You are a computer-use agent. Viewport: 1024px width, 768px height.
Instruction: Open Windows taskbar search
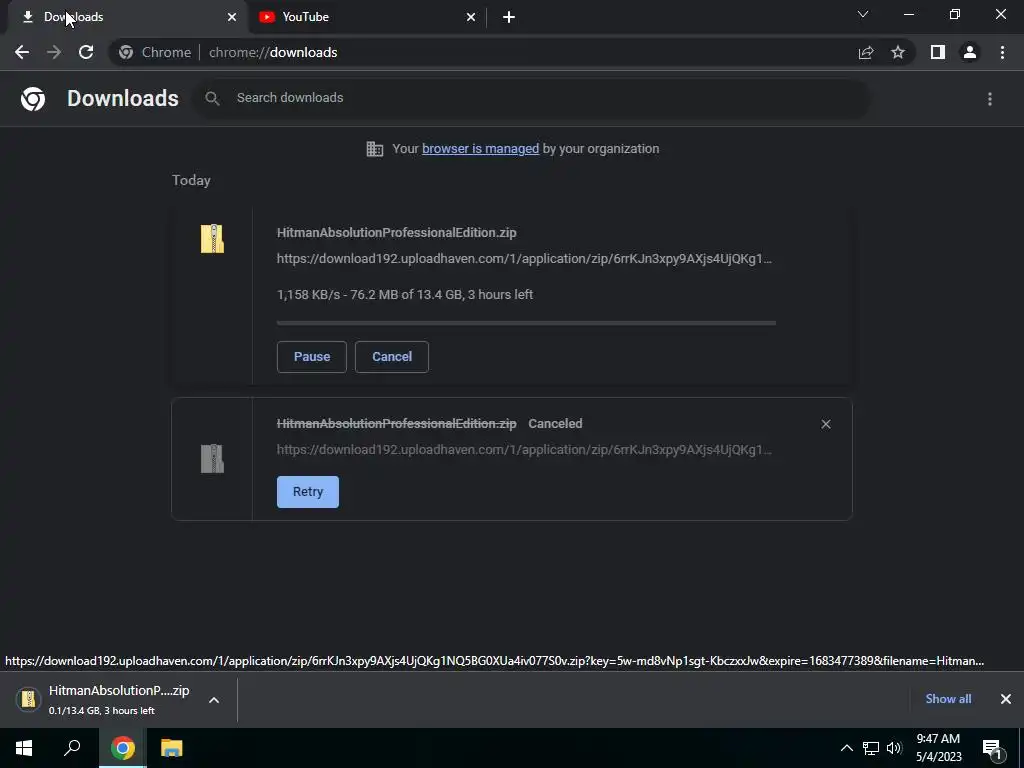[x=72, y=748]
